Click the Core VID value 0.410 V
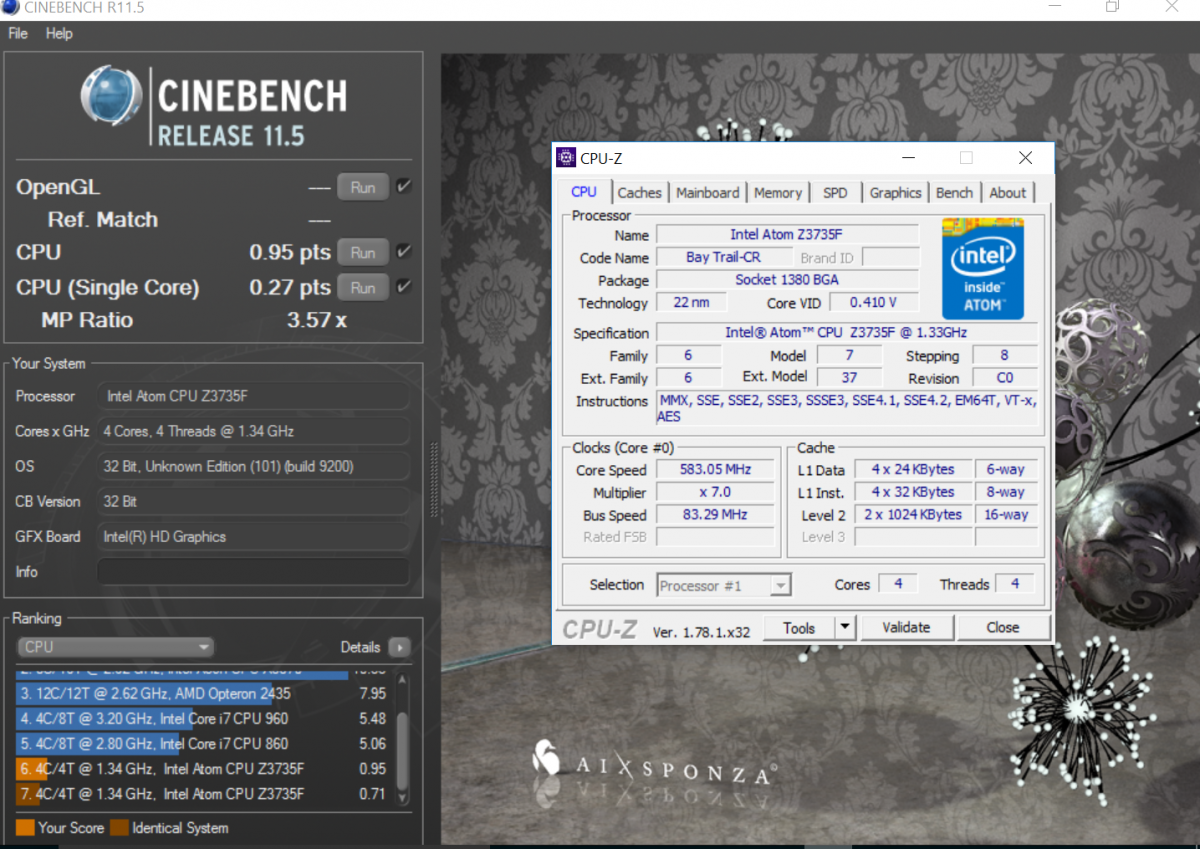This screenshot has height=849, width=1200. coord(873,302)
